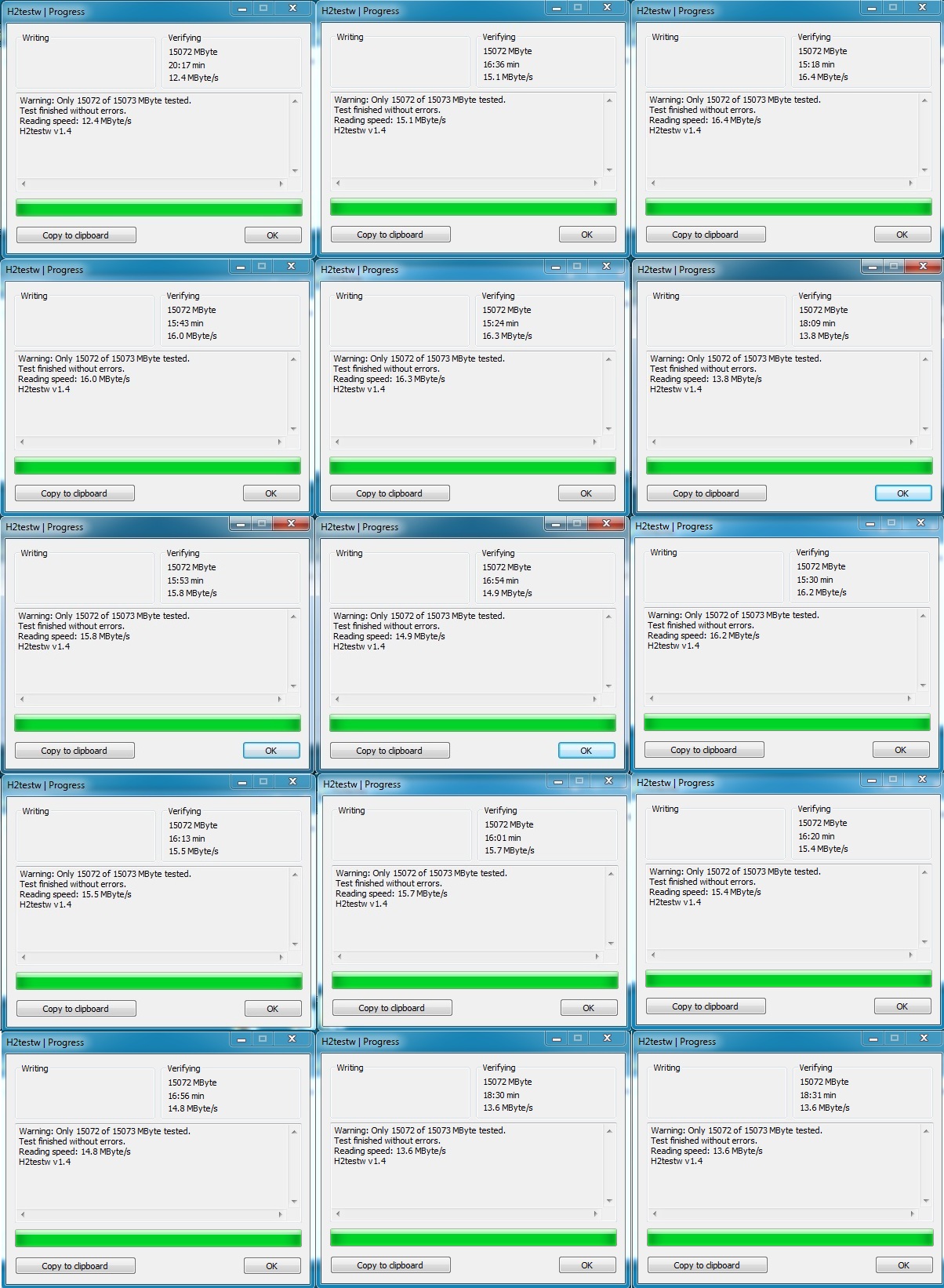Click the highlighted OK in the 13.8 MByte/s window

903,493
